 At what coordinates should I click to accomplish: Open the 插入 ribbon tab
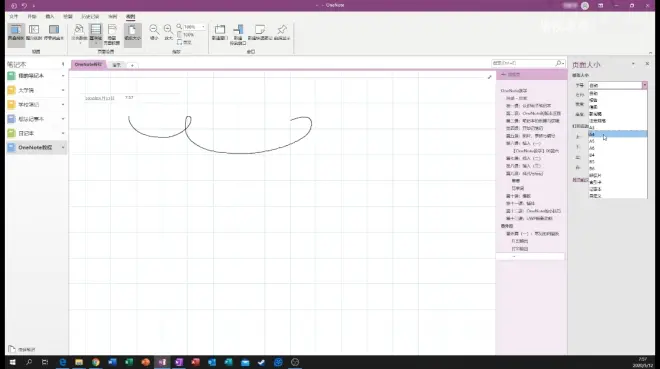coord(50,16)
